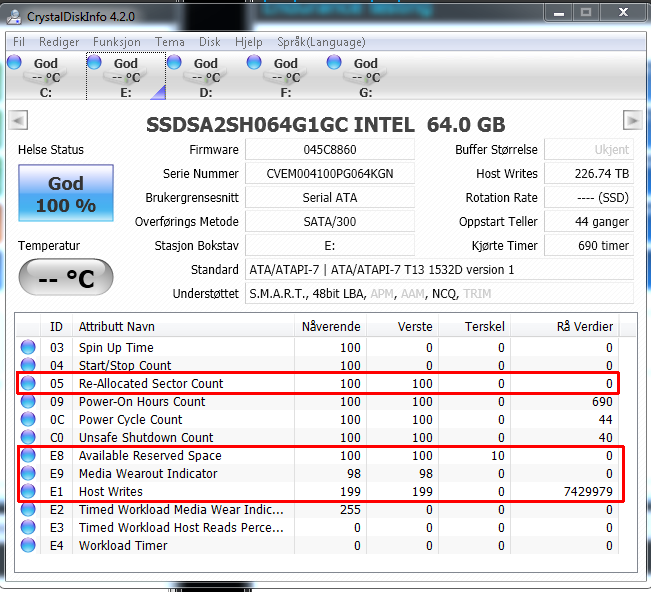Screen dimensions: 651x592
Task: Open the Tema menu
Action: (x=169, y=42)
